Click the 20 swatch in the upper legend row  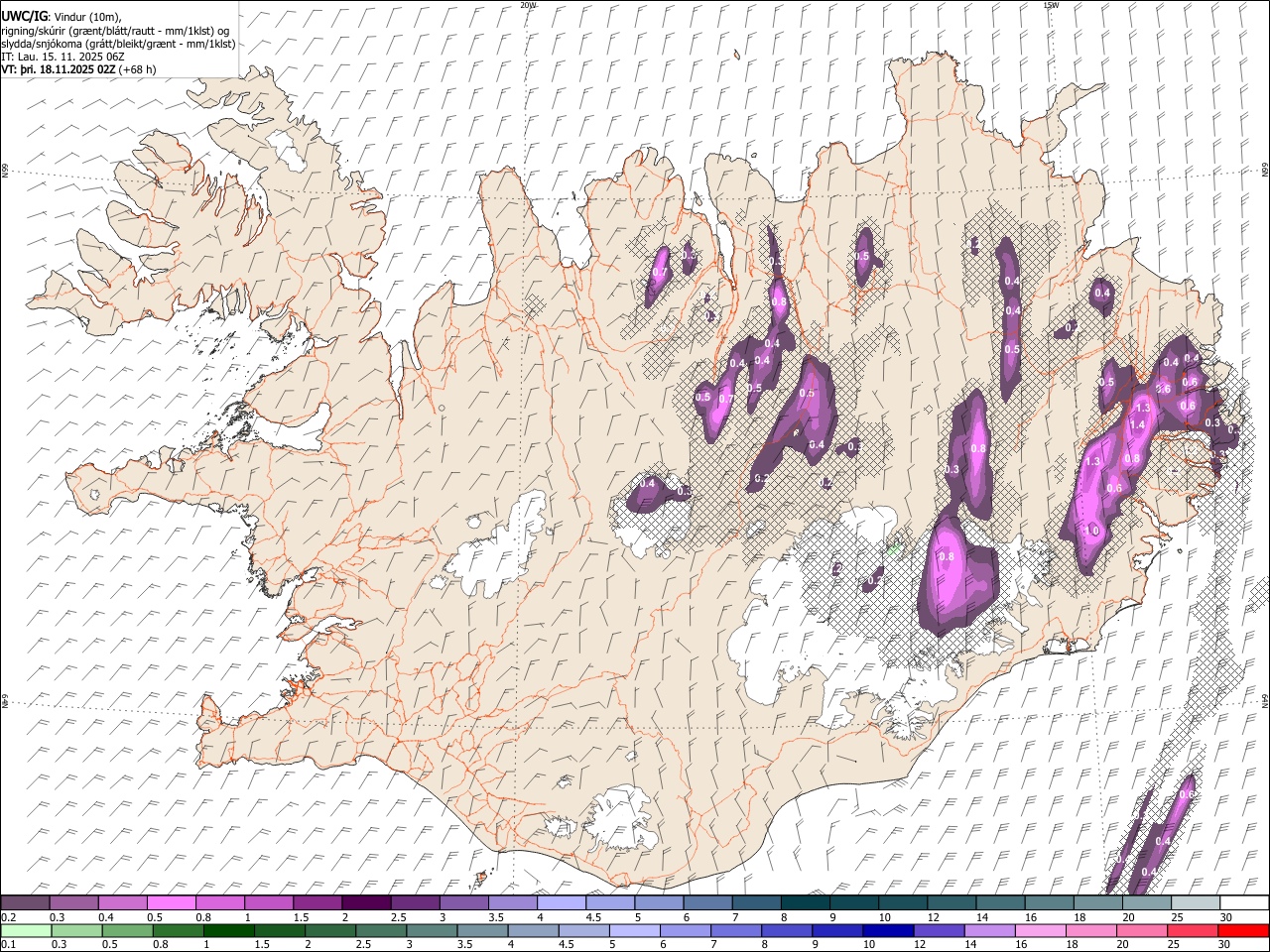click(x=1147, y=902)
